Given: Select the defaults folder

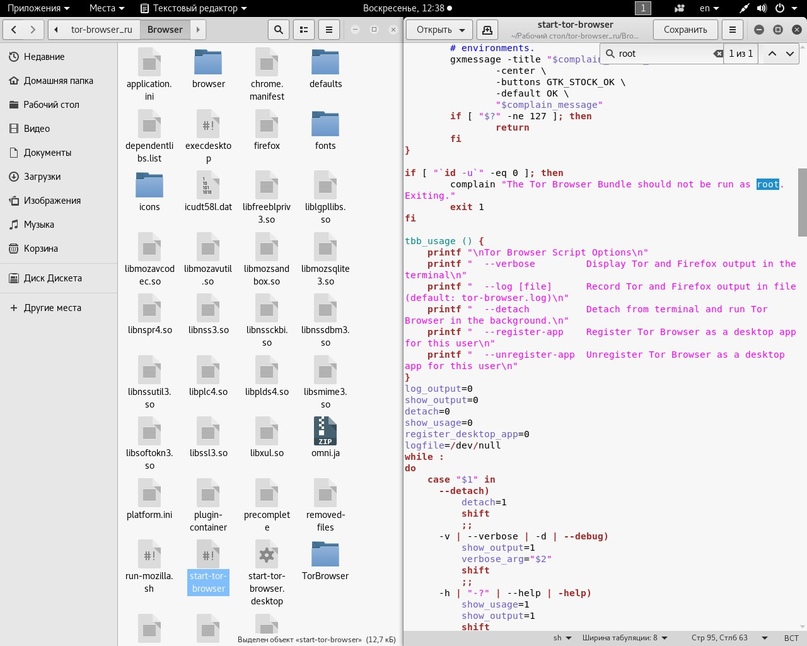Looking at the screenshot, I should [325, 68].
